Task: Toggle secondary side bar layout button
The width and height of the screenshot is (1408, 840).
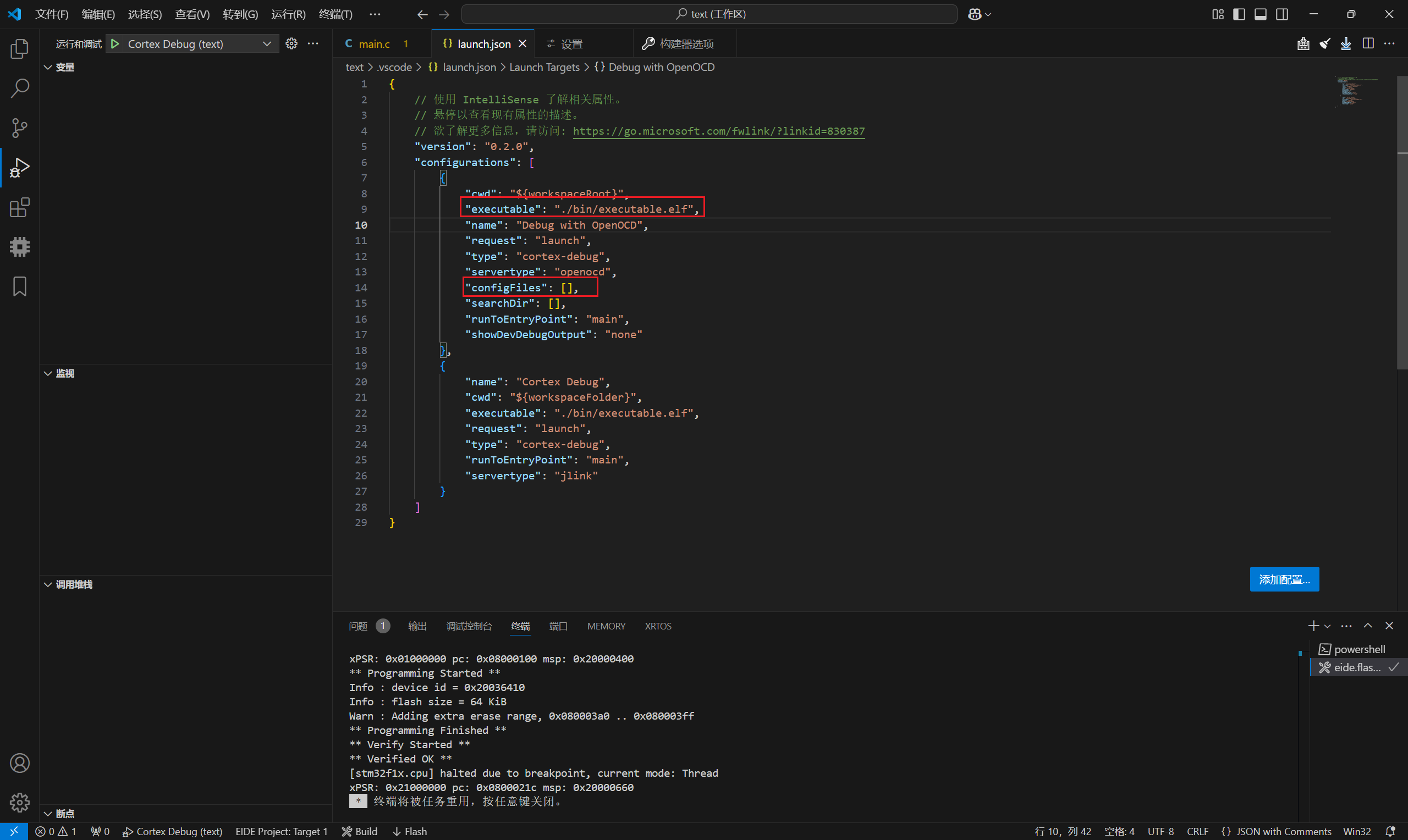Action: click(1281, 14)
